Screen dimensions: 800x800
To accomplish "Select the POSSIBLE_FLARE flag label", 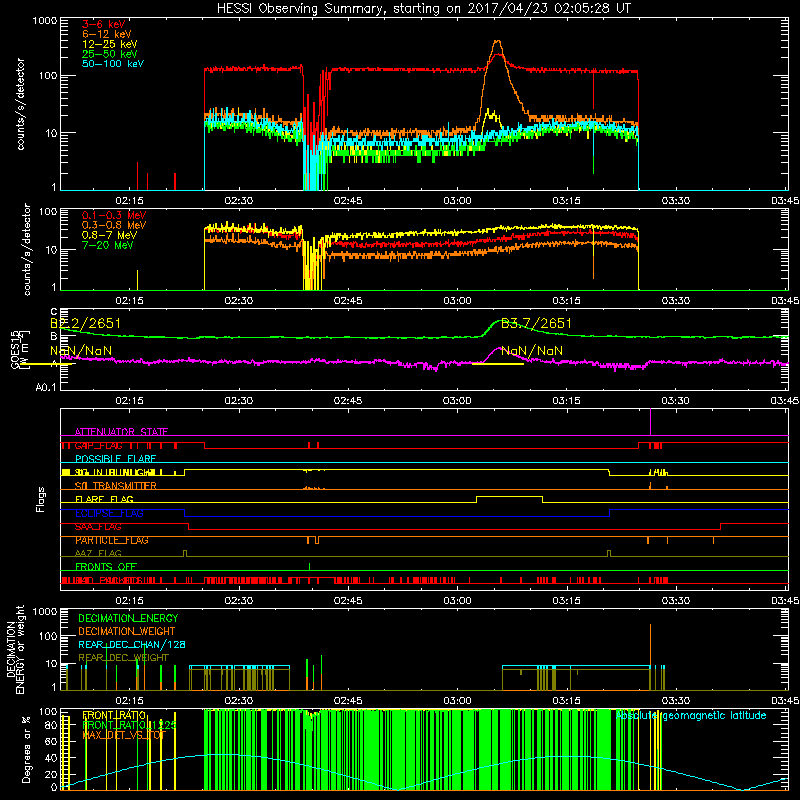I will 115,459.
